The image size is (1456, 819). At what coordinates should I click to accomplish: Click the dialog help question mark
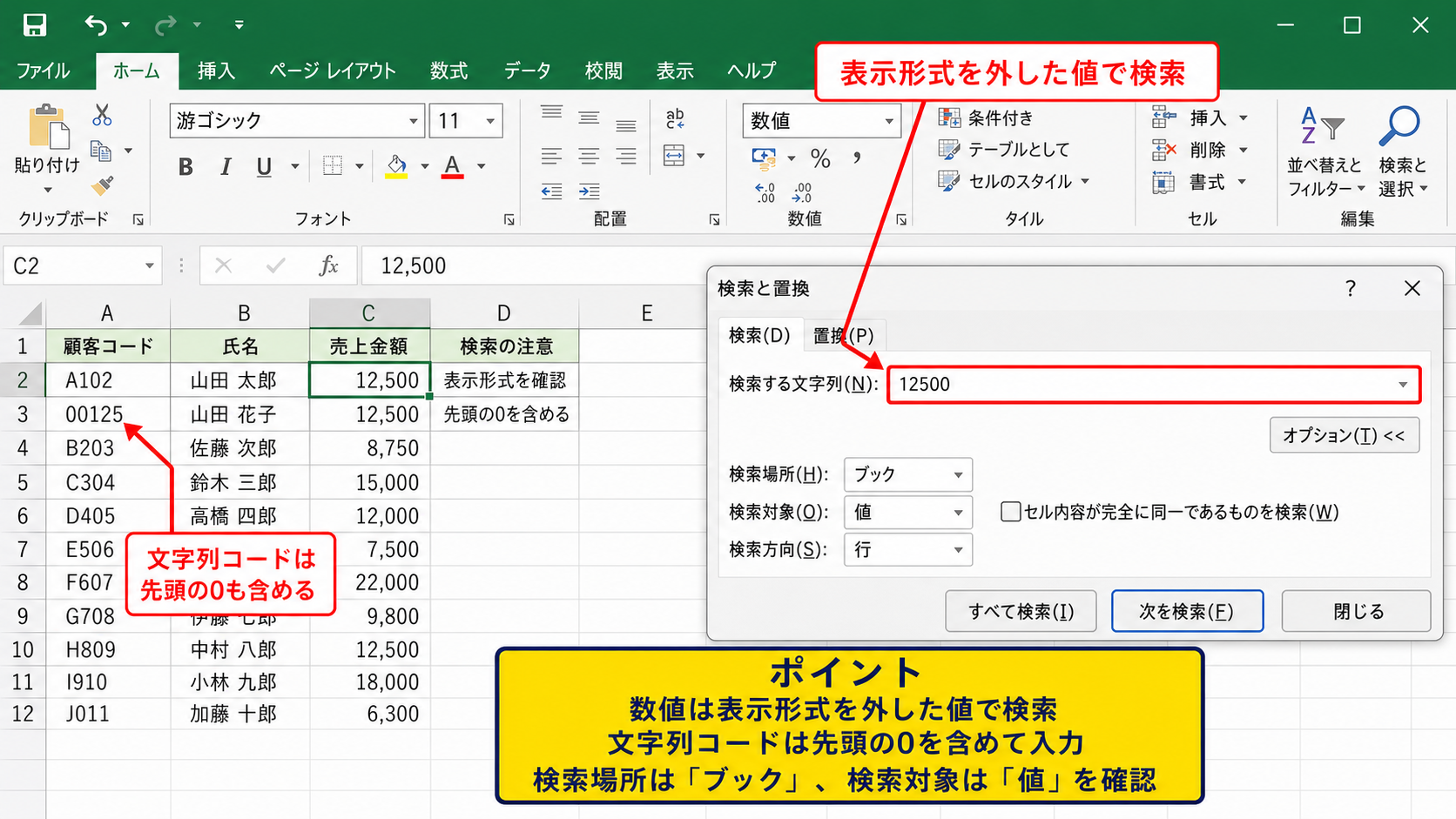coord(1351,288)
